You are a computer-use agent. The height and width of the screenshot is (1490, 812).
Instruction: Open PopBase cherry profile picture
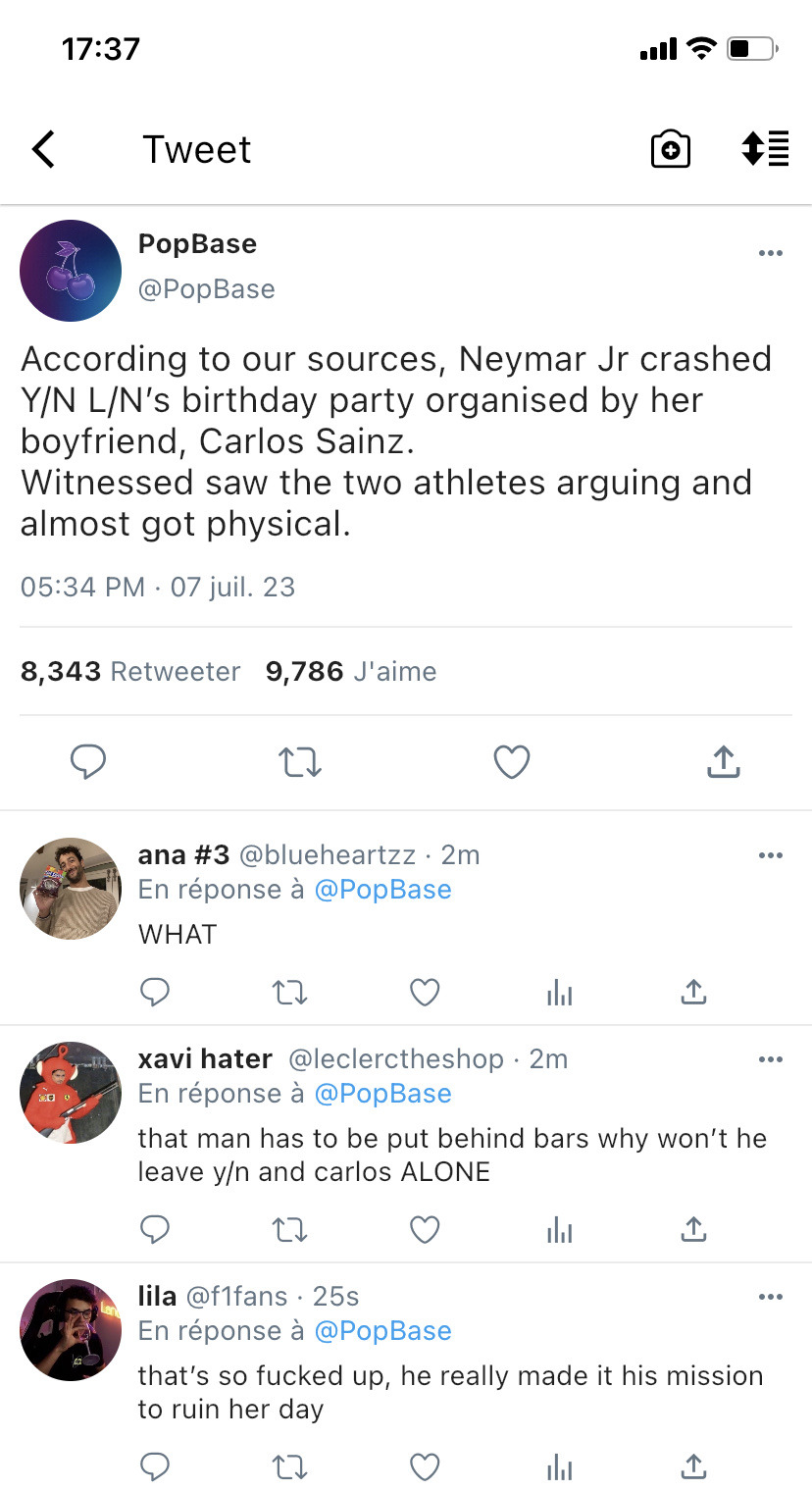[x=71, y=271]
